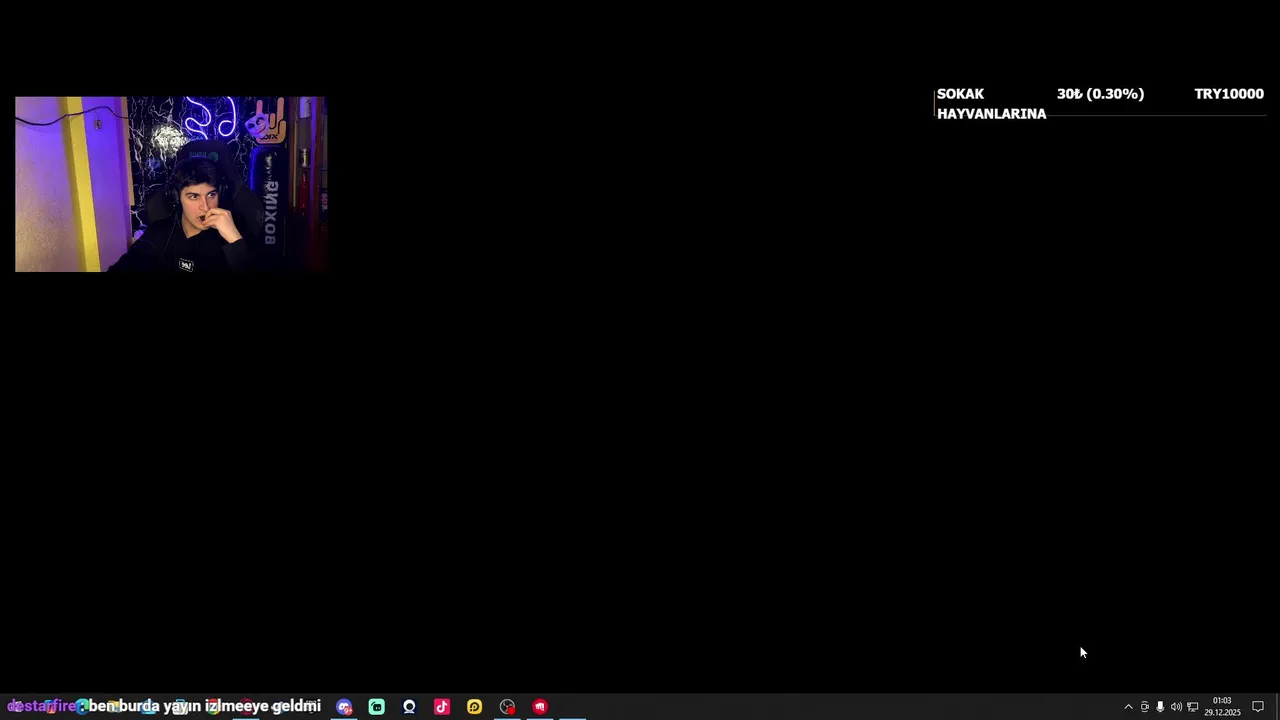1280x720 pixels.
Task: Open the network status tray icon
Action: coord(1193,707)
